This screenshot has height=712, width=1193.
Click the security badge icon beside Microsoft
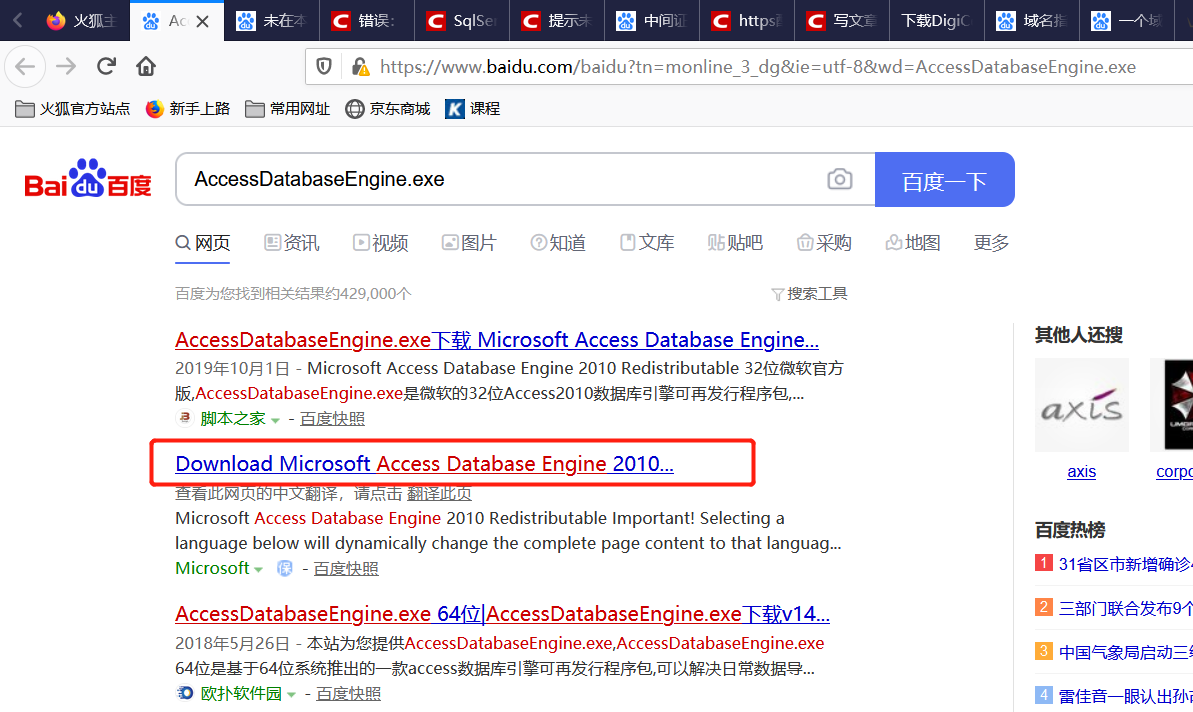[285, 569]
